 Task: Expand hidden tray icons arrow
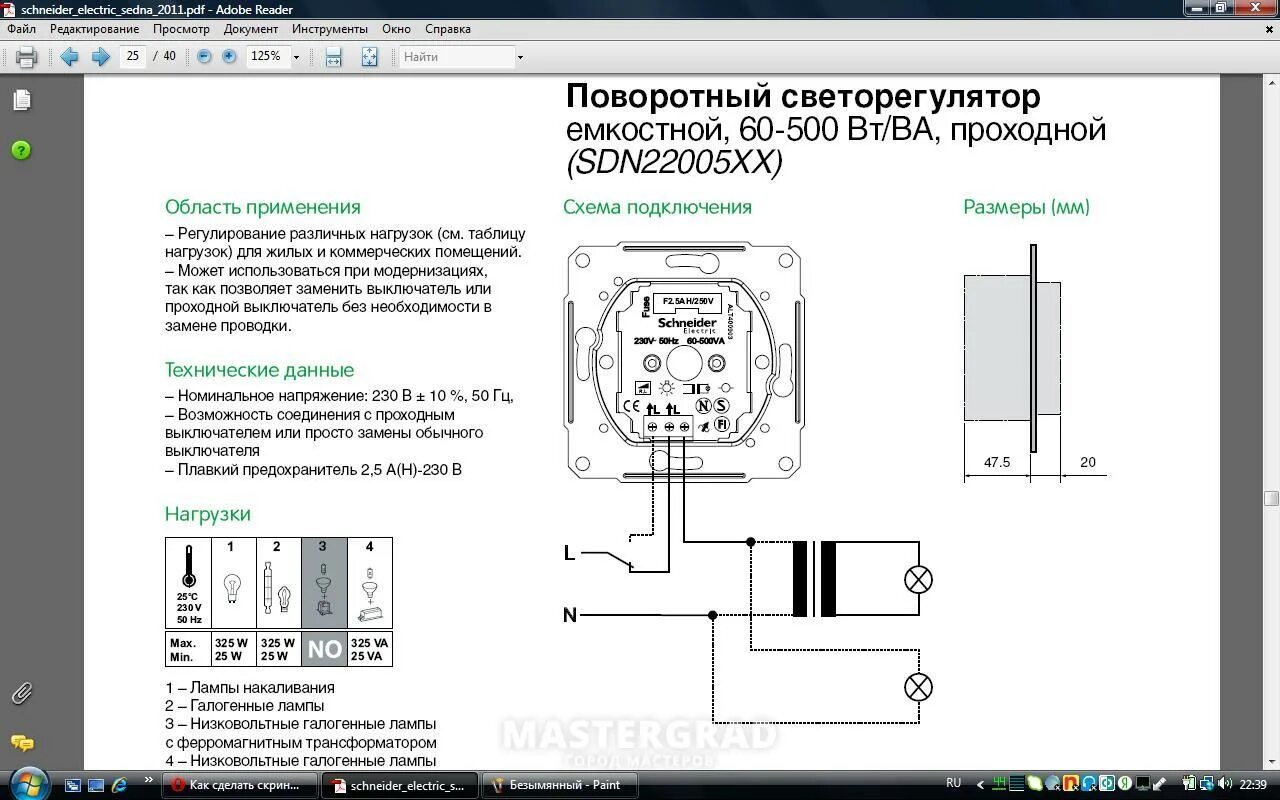pos(981,785)
